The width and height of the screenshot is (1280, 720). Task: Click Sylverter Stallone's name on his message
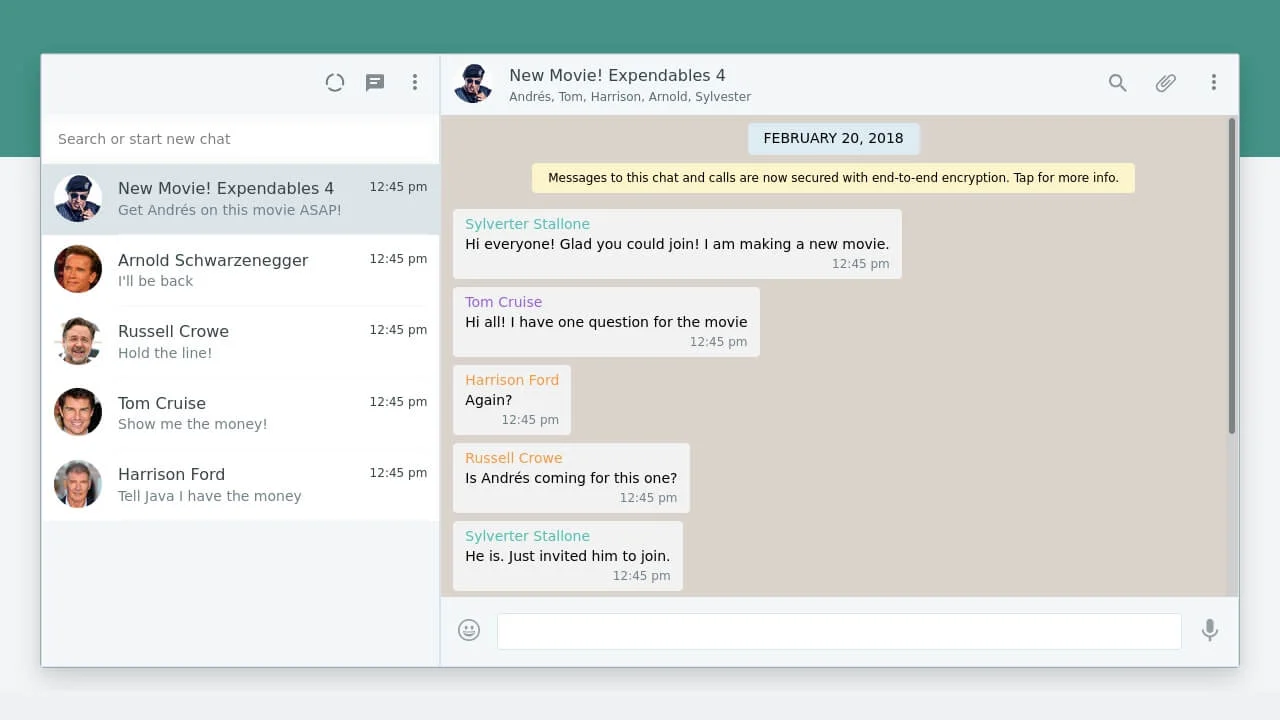pyautogui.click(x=527, y=223)
